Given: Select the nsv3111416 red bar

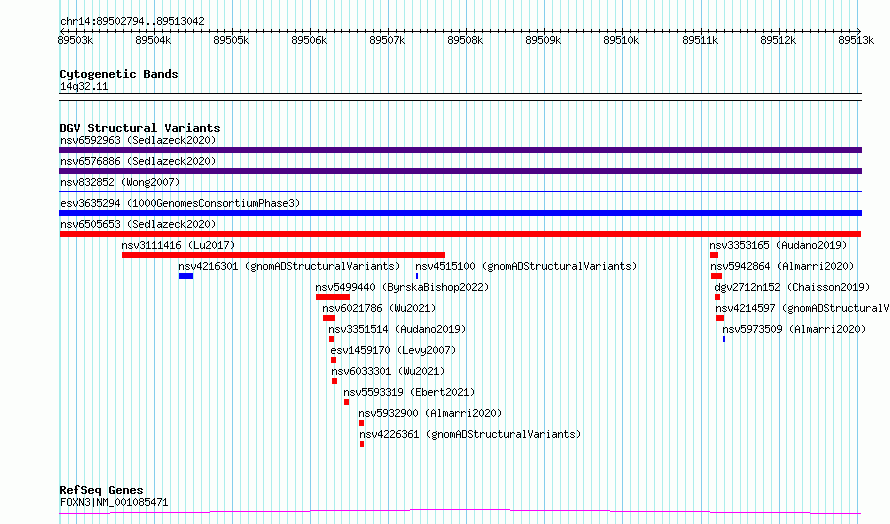Looking at the screenshot, I should (283, 255).
